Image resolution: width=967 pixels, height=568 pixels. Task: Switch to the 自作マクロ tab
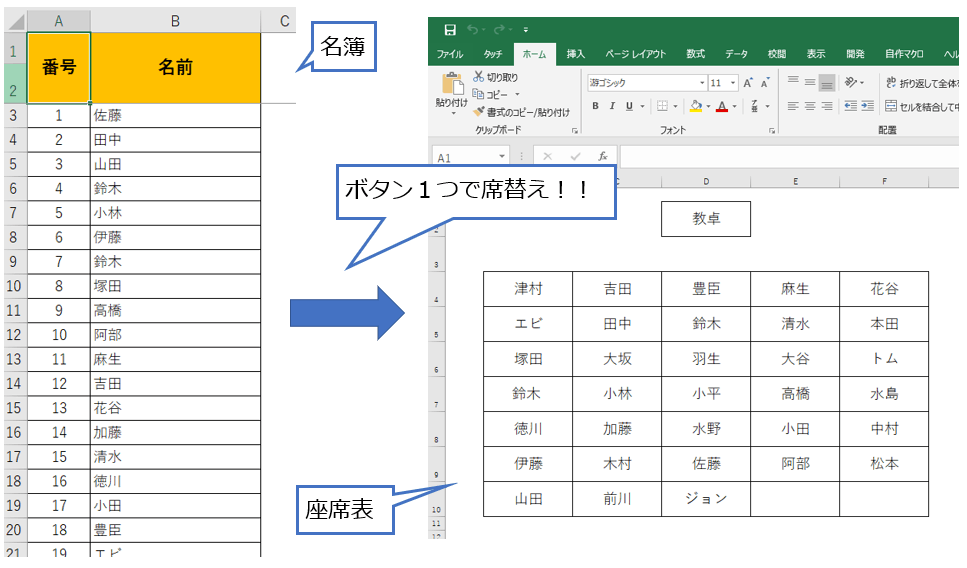click(904, 54)
